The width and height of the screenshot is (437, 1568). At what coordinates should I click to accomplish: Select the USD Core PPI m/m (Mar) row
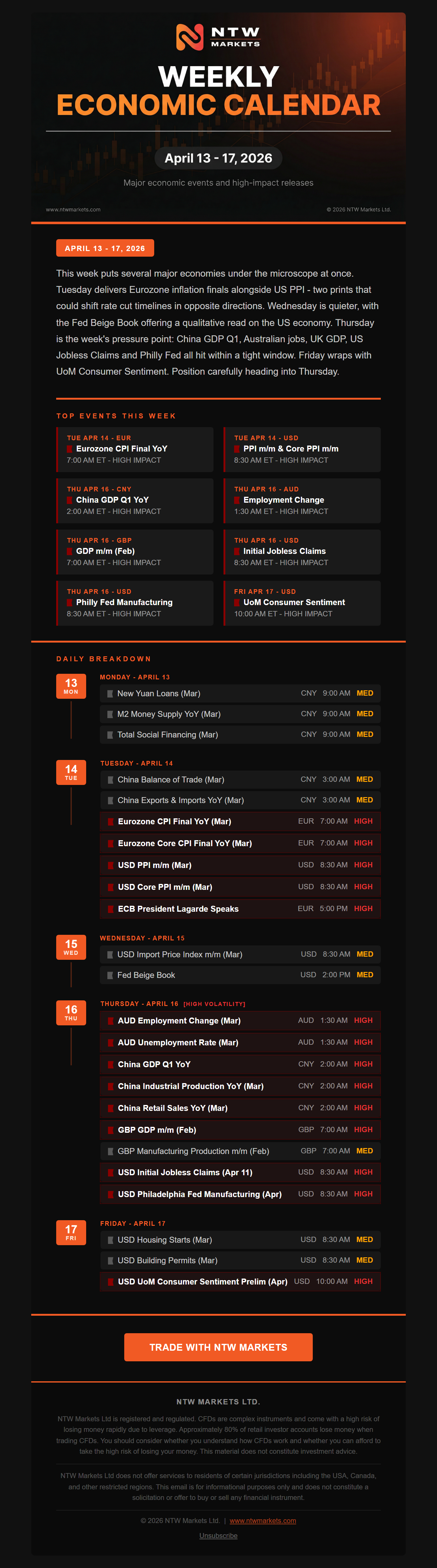[x=240, y=887]
